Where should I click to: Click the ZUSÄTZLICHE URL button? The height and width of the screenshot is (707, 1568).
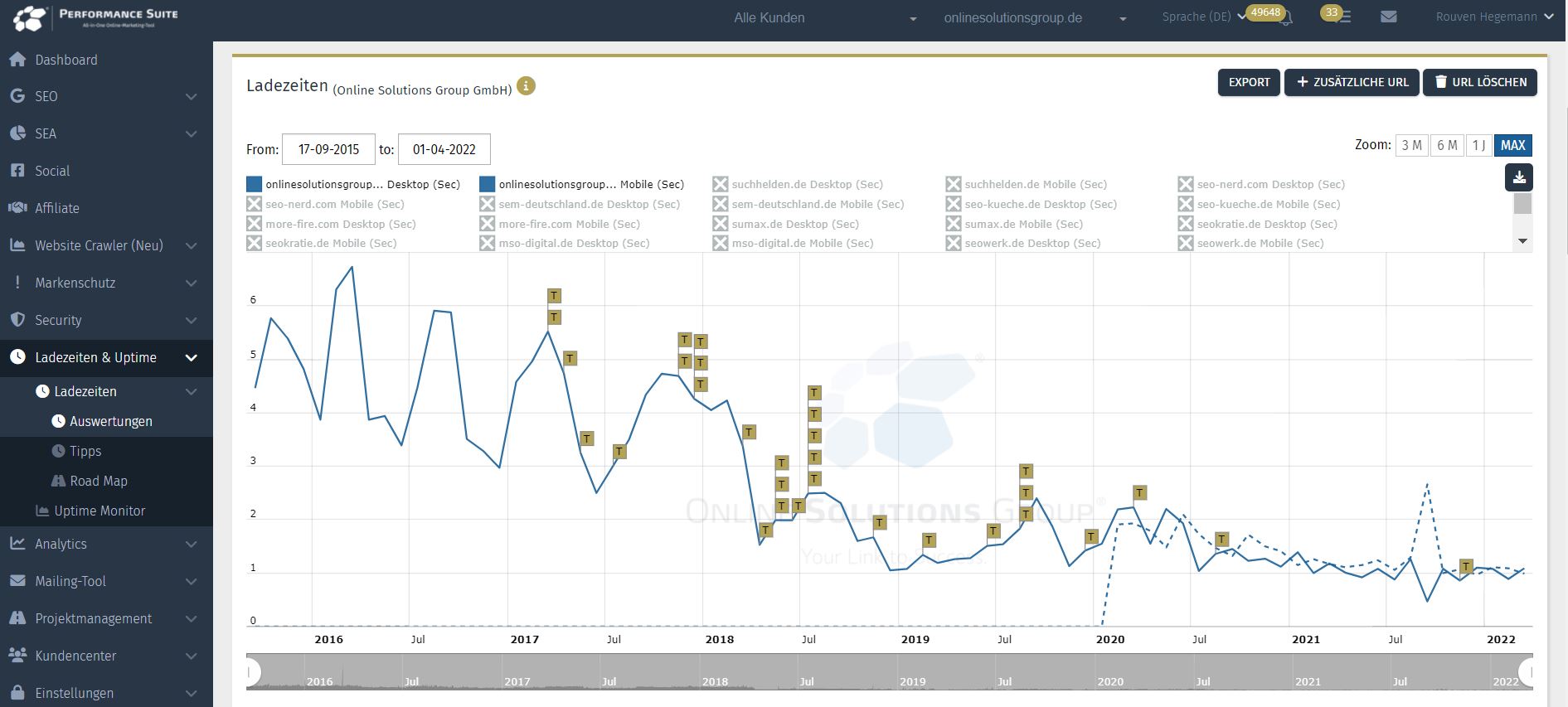pyautogui.click(x=1352, y=82)
